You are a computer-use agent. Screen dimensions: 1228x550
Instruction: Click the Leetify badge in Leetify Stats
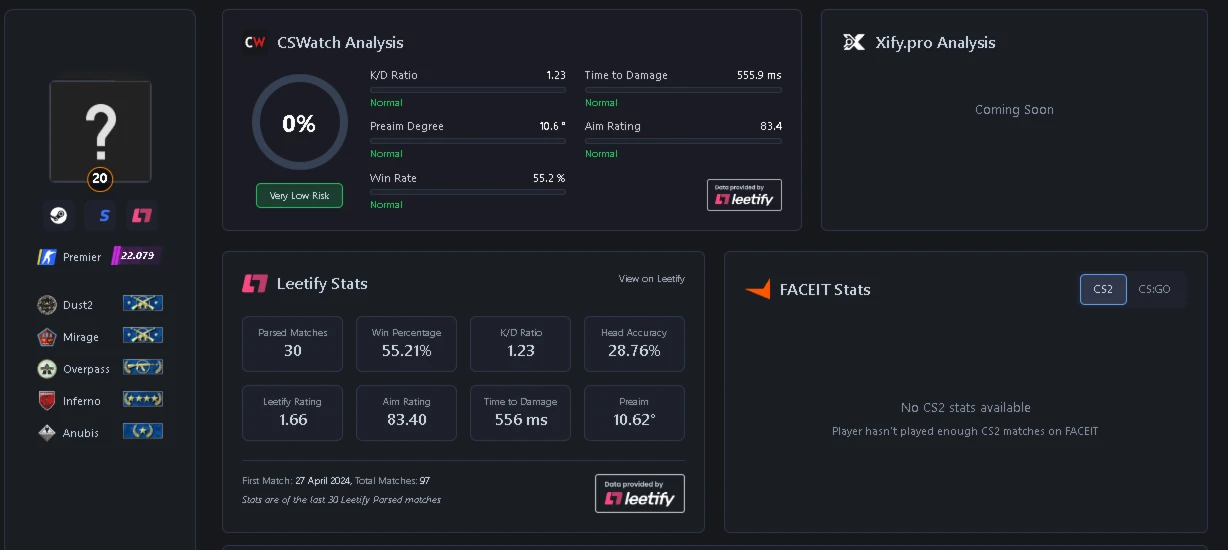[x=640, y=493]
